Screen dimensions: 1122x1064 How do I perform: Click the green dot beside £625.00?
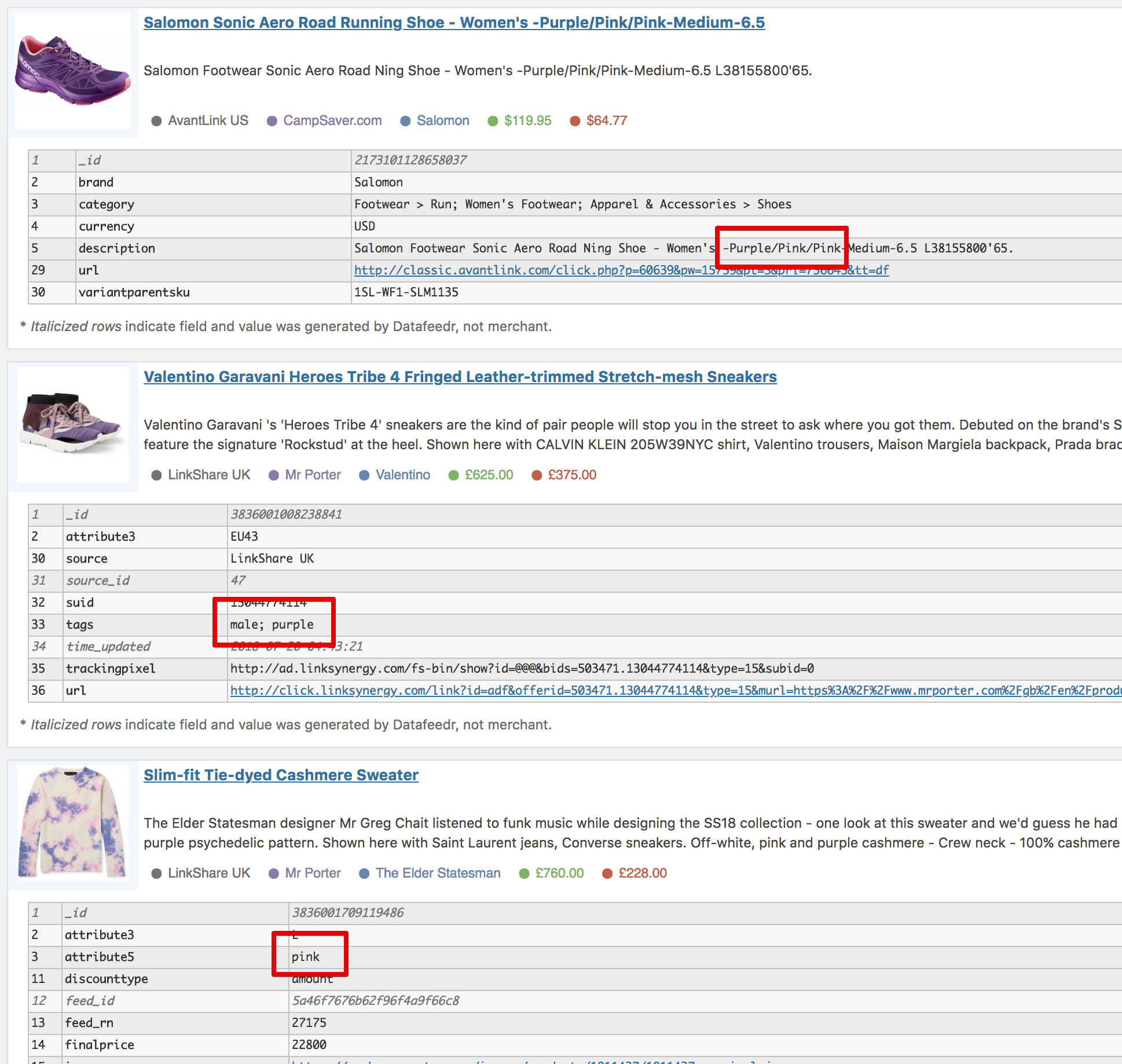pos(454,475)
